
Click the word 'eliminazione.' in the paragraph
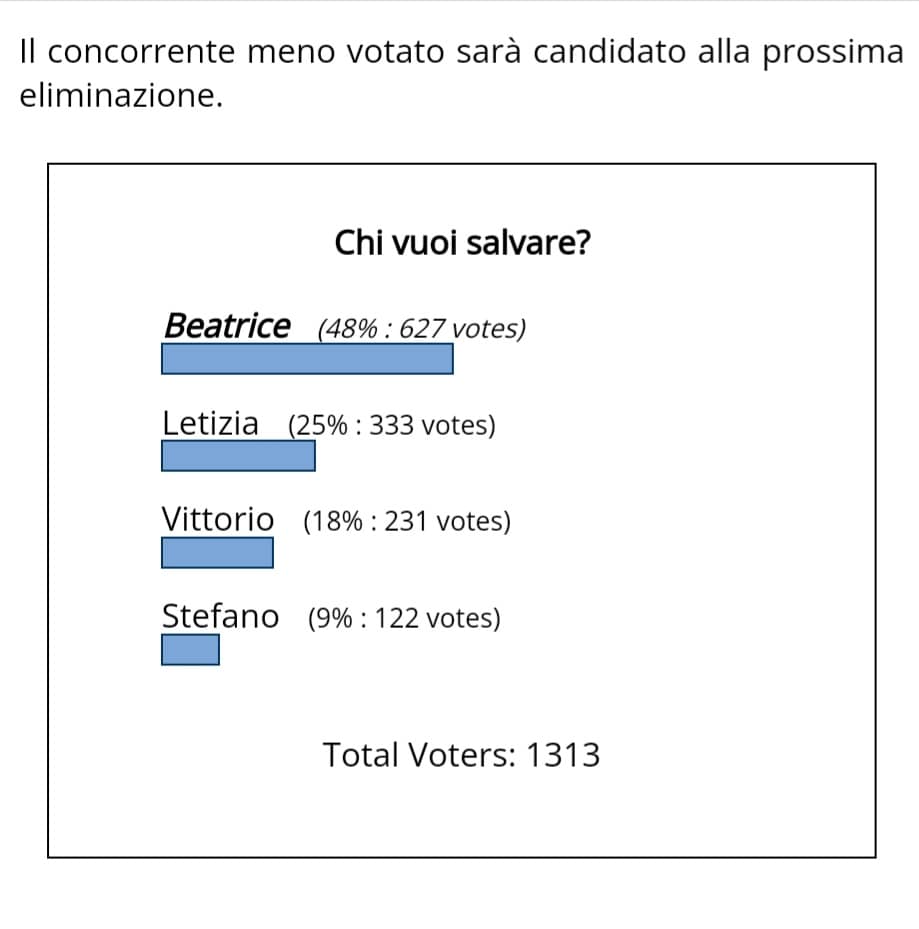(121, 95)
